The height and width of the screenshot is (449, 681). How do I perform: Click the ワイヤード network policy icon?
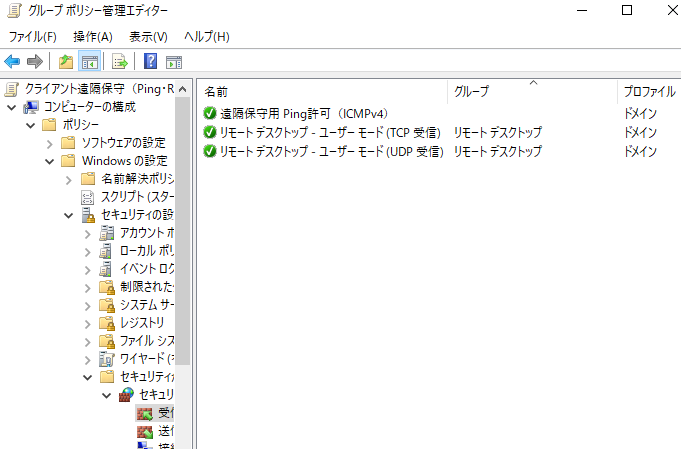point(106,359)
